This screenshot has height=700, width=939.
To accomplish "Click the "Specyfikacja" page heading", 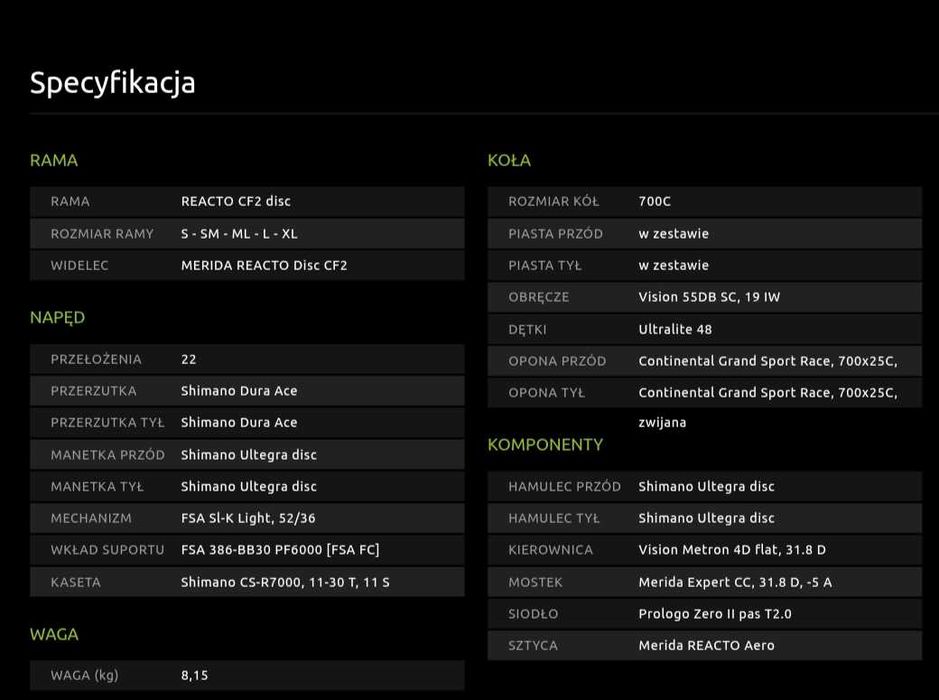I will tap(113, 83).
